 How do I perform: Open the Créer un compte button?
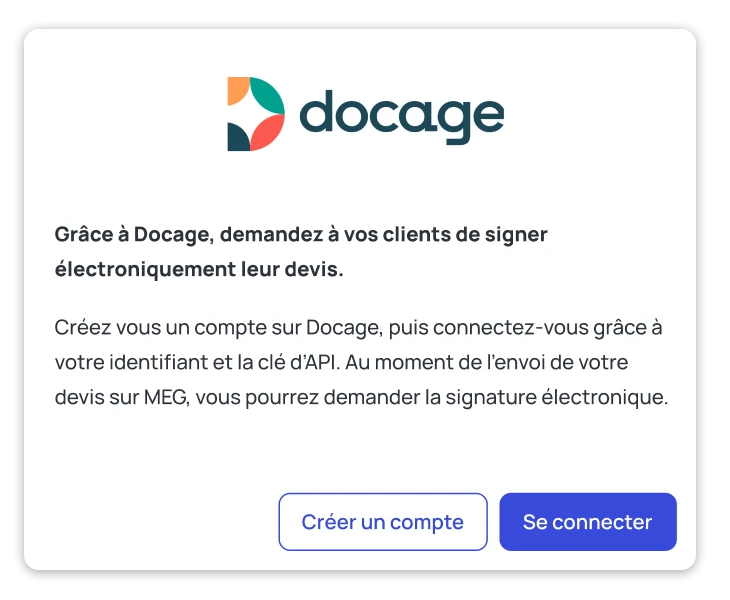coord(383,521)
